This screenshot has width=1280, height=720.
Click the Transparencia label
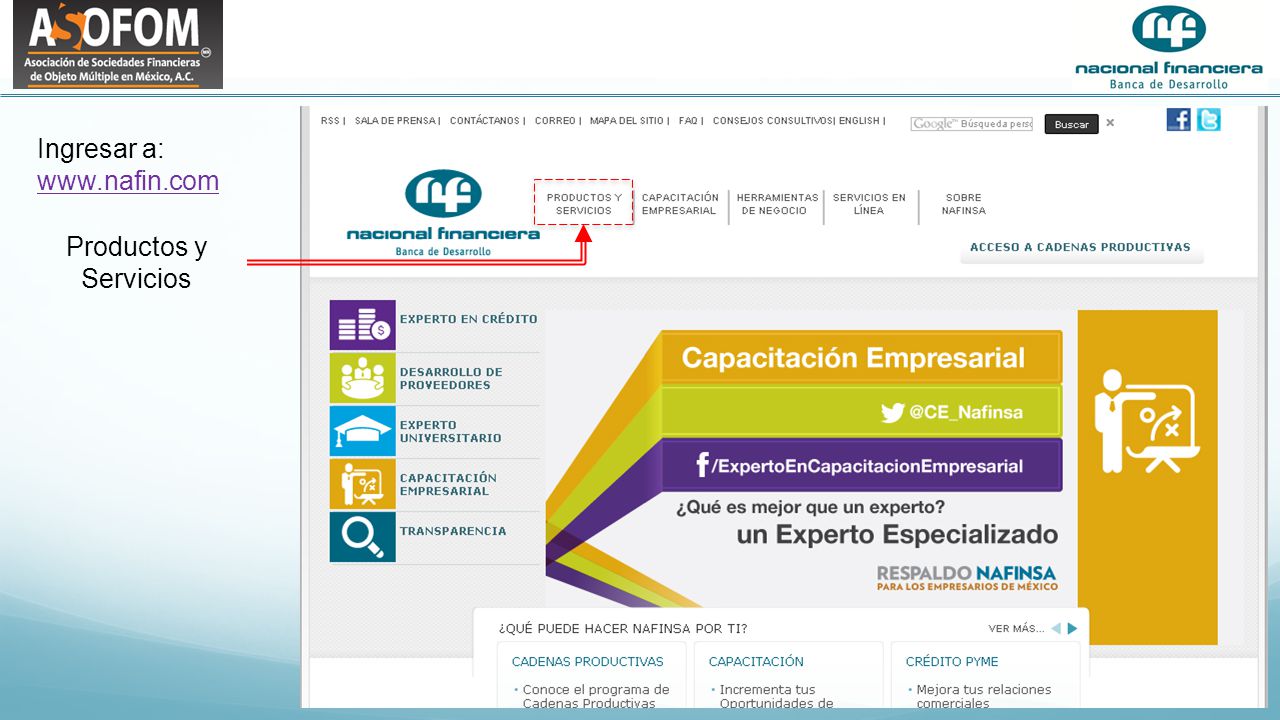point(452,531)
